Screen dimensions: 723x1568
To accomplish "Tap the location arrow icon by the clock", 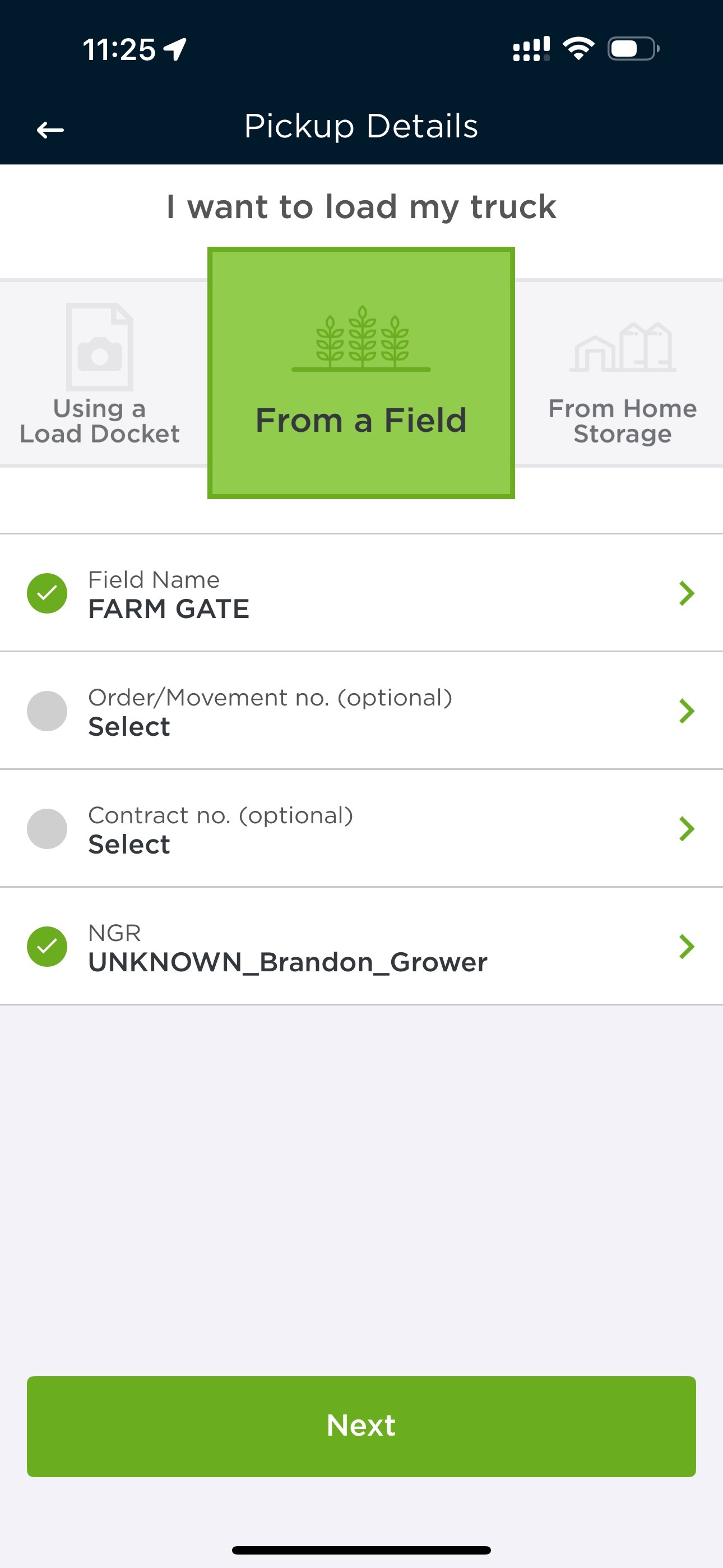I will click(x=175, y=49).
